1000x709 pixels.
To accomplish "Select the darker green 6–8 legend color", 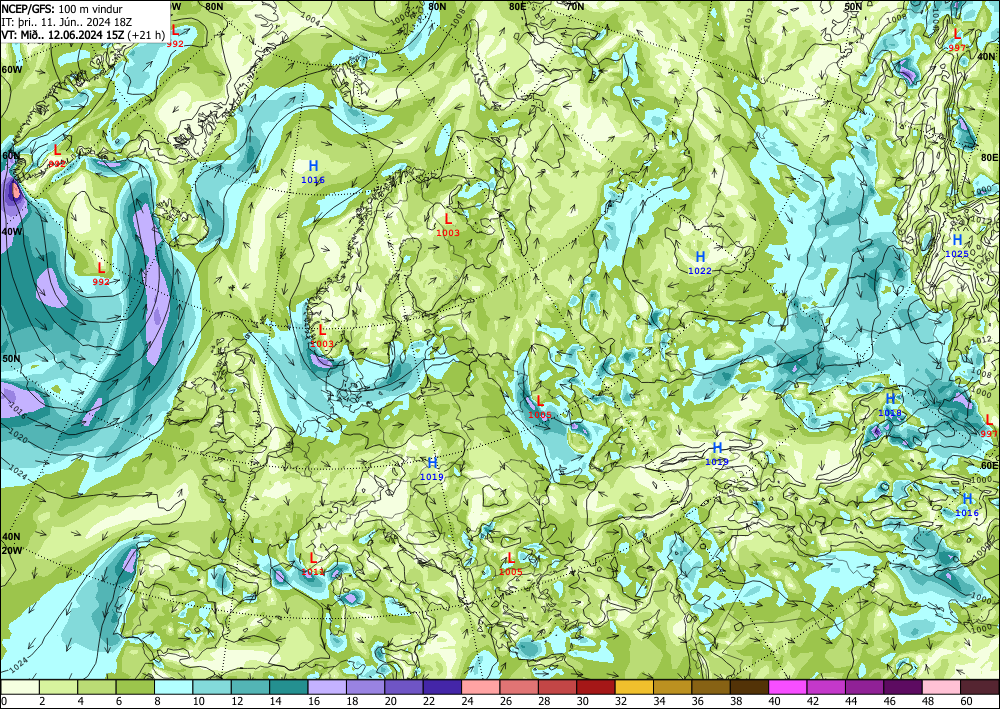I will (135, 687).
